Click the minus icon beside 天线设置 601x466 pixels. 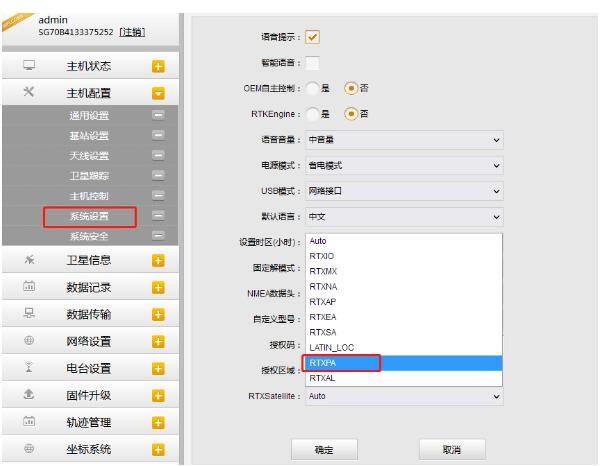pyautogui.click(x=158, y=155)
